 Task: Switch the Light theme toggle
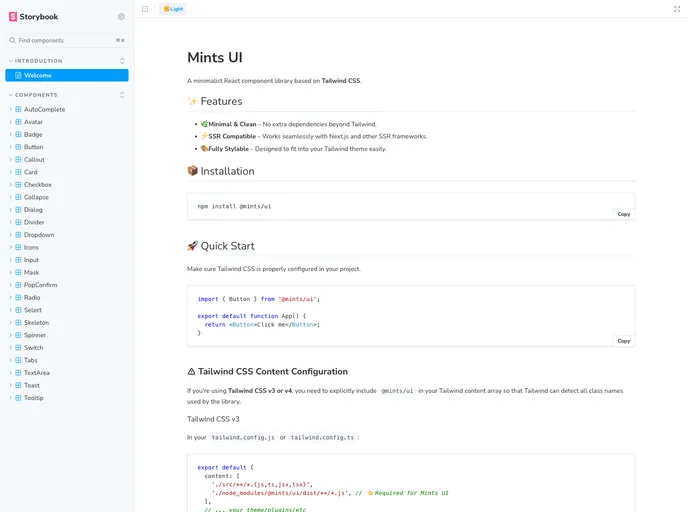173,9
